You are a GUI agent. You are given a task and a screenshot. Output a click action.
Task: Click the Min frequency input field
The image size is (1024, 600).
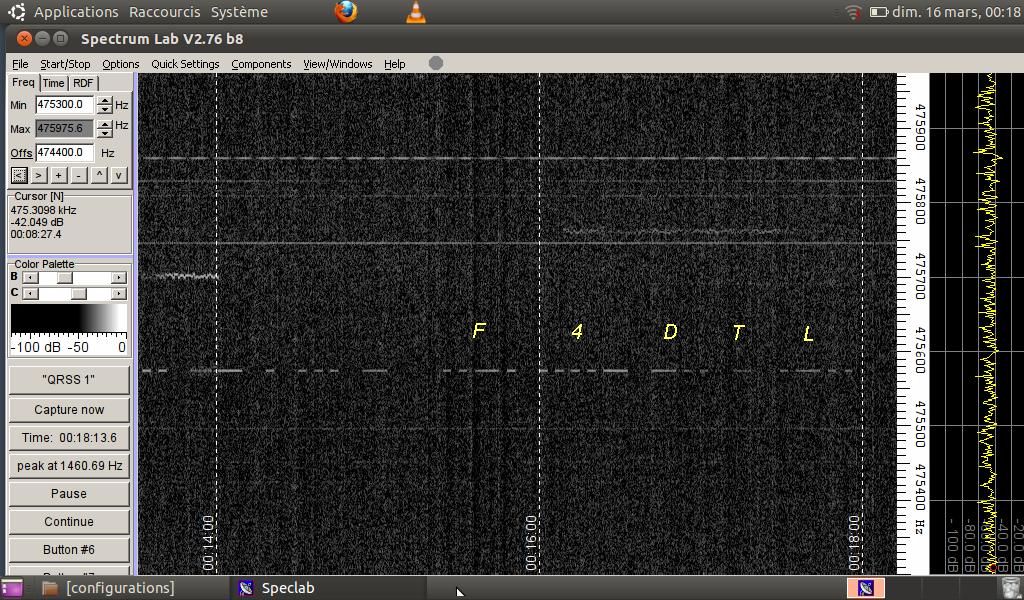[x=65, y=104]
